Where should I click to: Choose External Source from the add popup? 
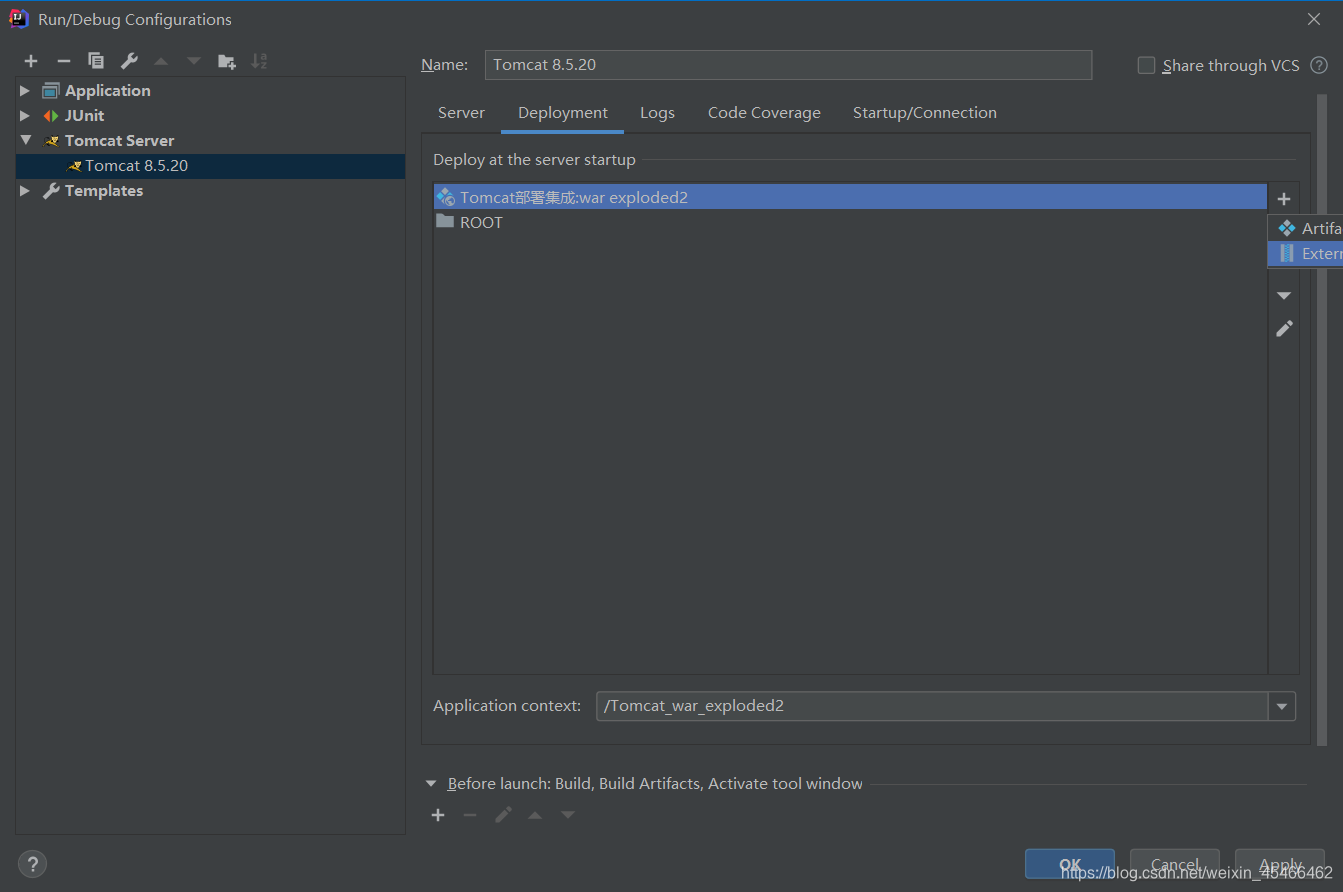pos(1306,254)
